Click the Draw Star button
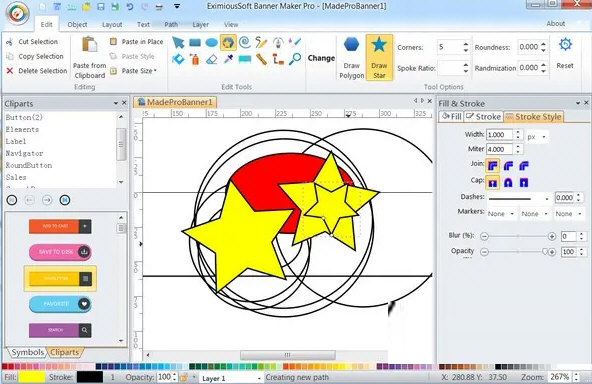 point(379,57)
